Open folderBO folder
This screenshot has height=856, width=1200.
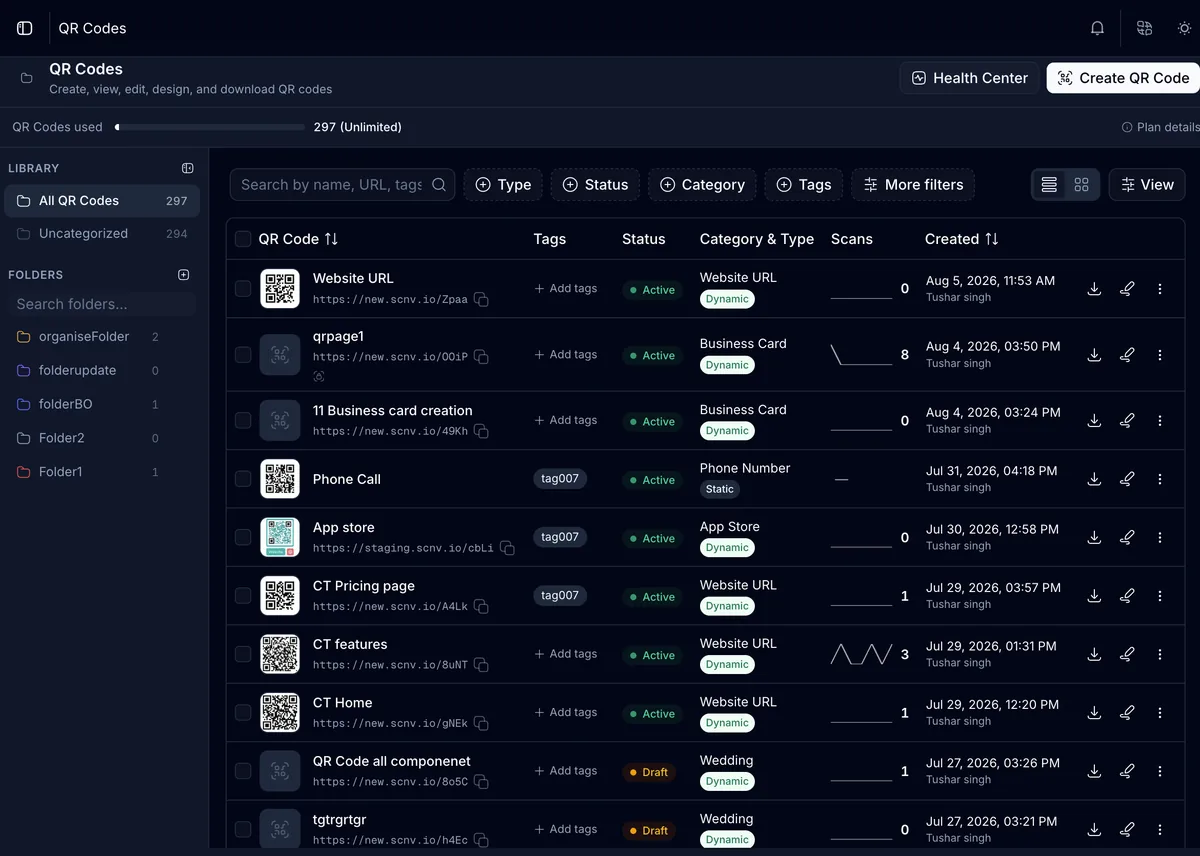pos(102,405)
